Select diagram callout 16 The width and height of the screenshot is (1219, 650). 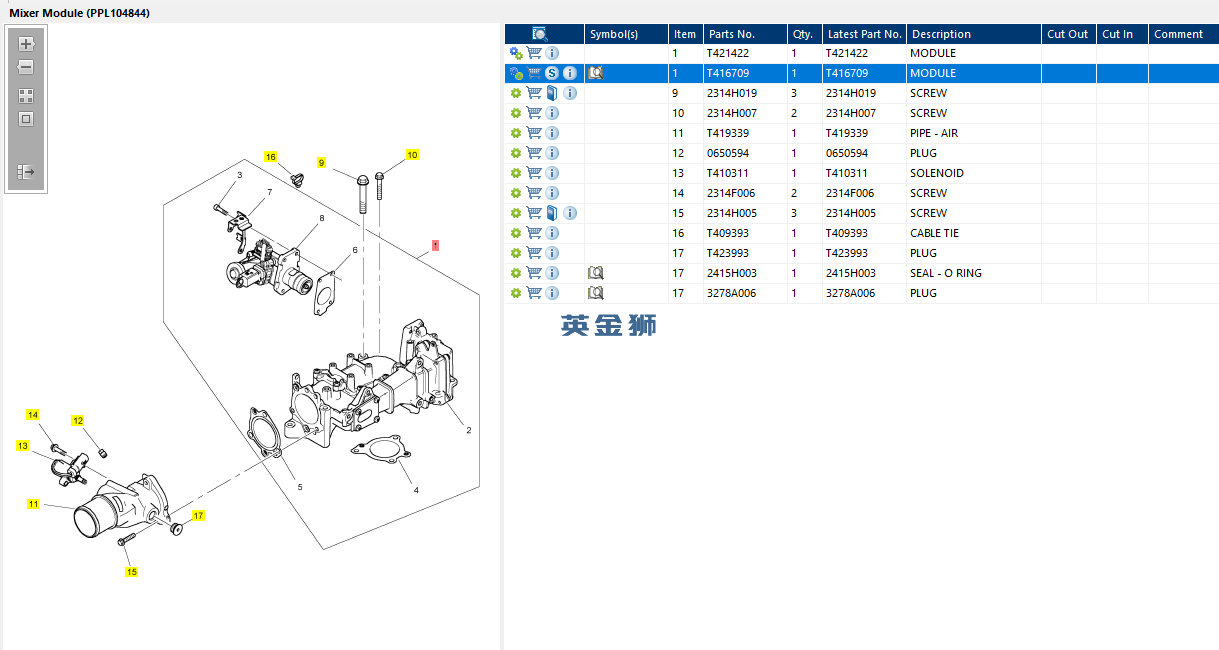(x=270, y=157)
